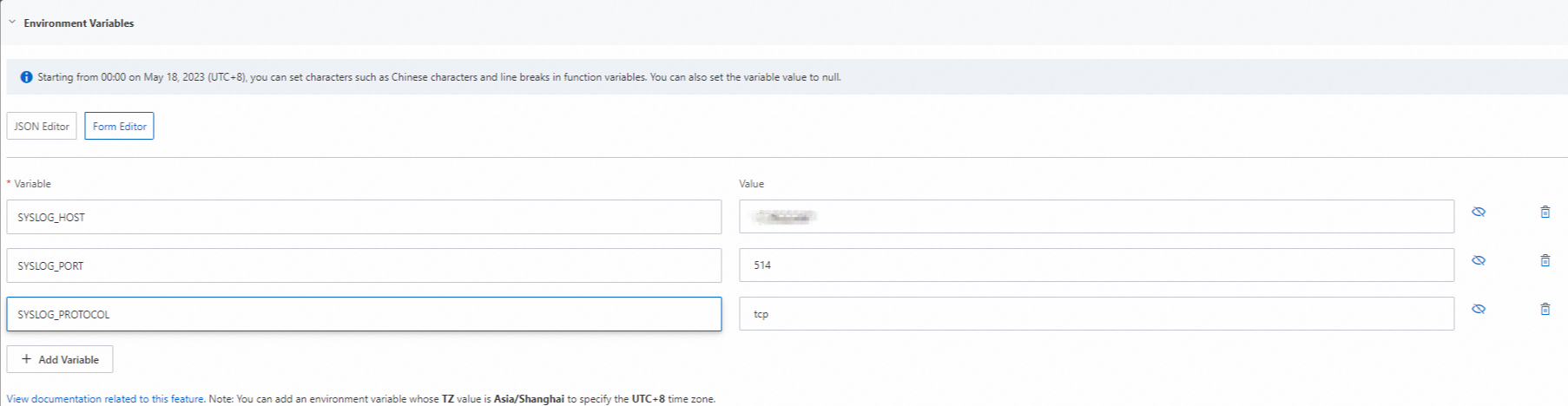
Task: Focus the blurred SYSLOG_HOST value field
Action: tap(1096, 217)
